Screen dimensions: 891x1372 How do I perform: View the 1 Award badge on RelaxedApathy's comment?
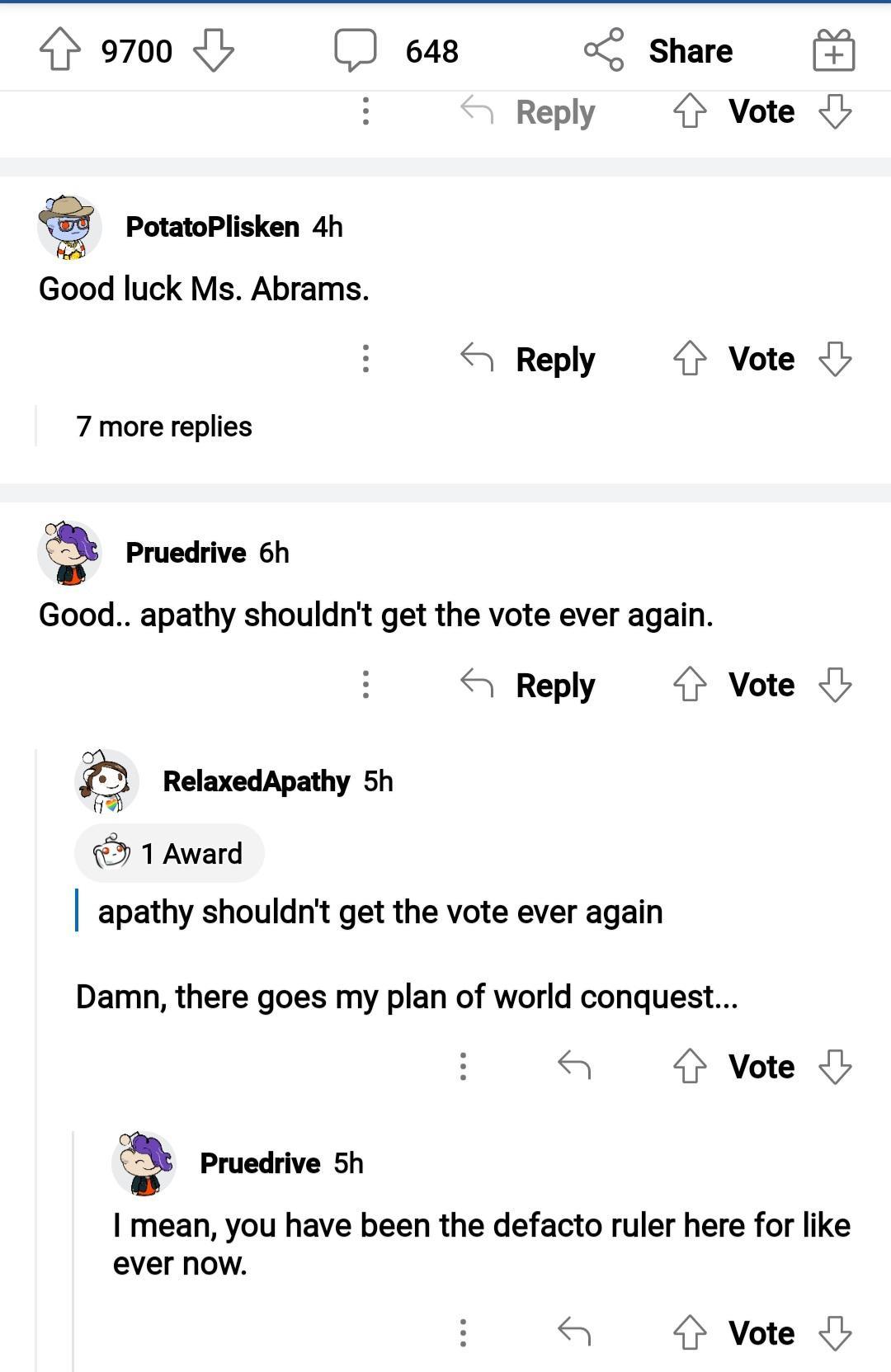click(x=169, y=853)
